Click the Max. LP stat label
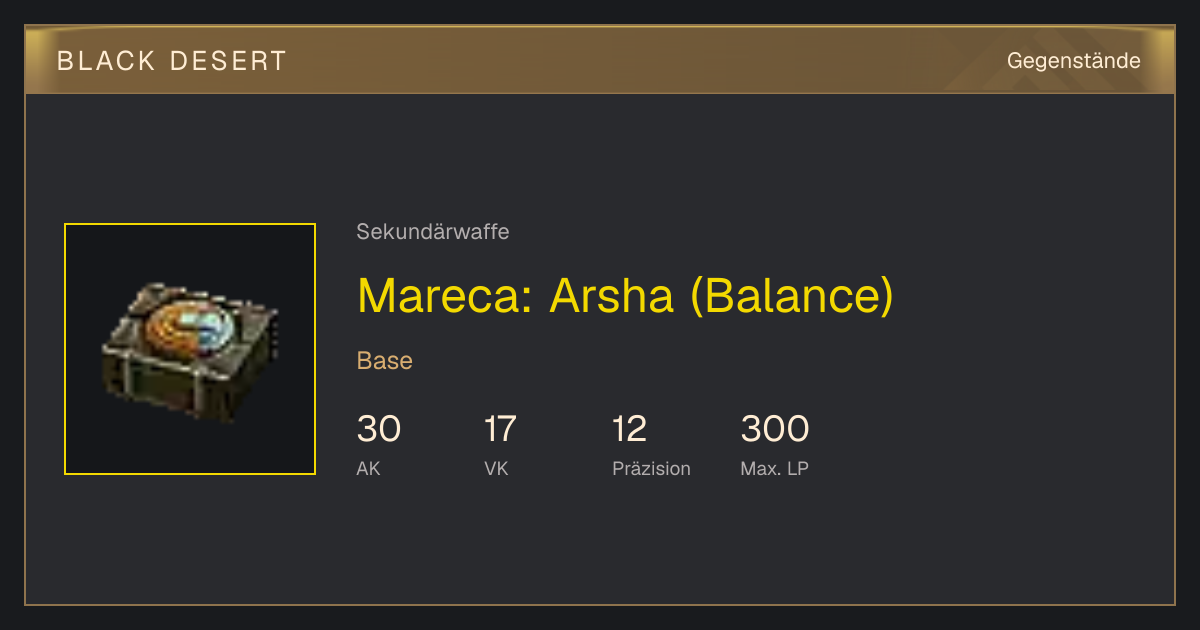 775,468
